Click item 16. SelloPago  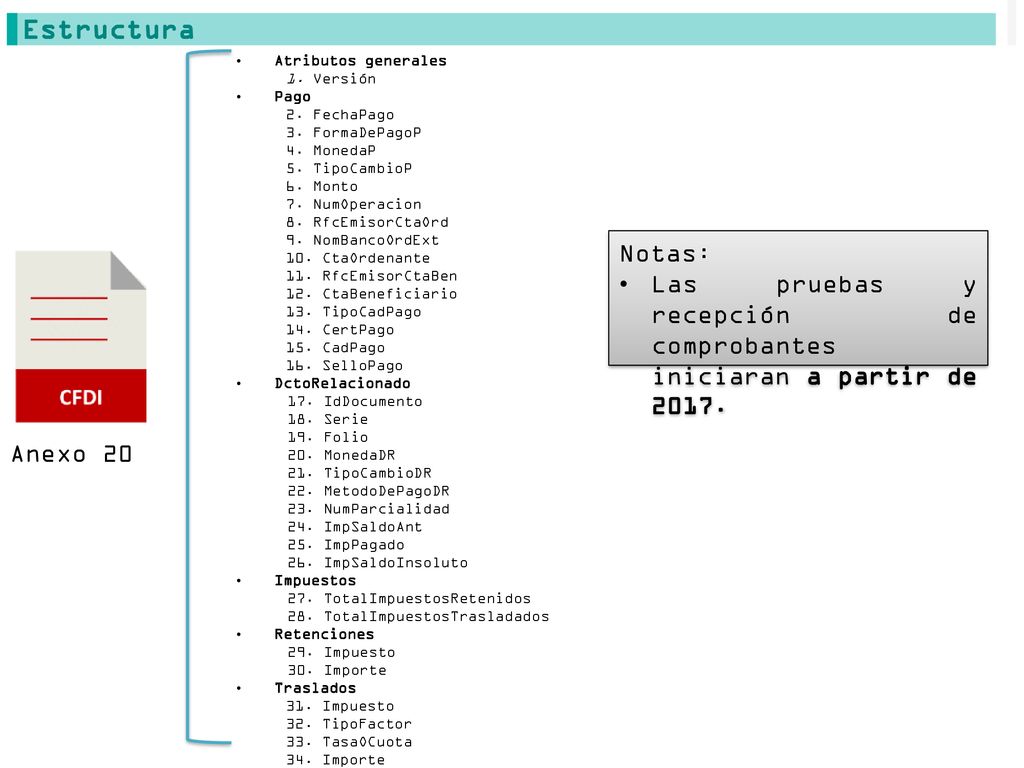point(345,366)
